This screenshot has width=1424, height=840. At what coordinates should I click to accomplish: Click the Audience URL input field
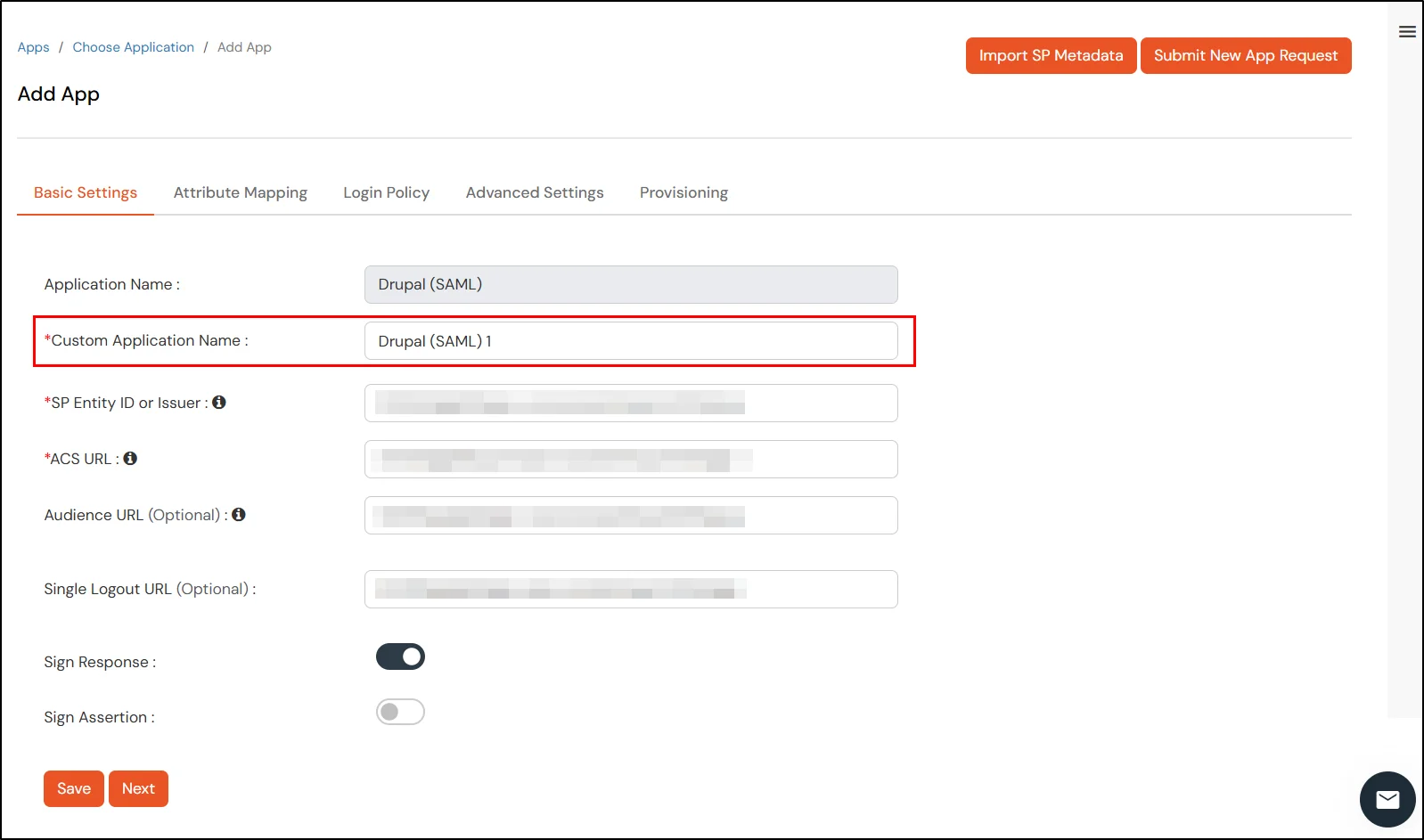tap(631, 515)
